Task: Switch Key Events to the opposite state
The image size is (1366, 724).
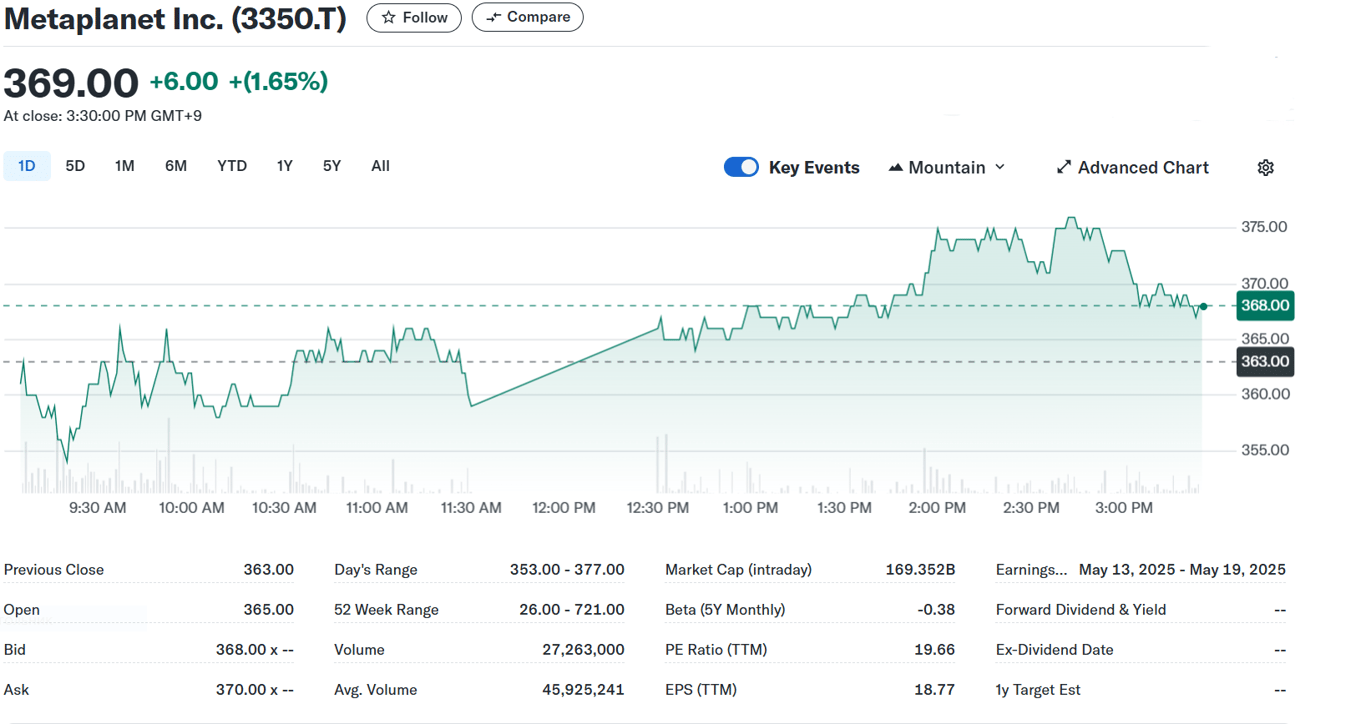Action: (x=741, y=167)
